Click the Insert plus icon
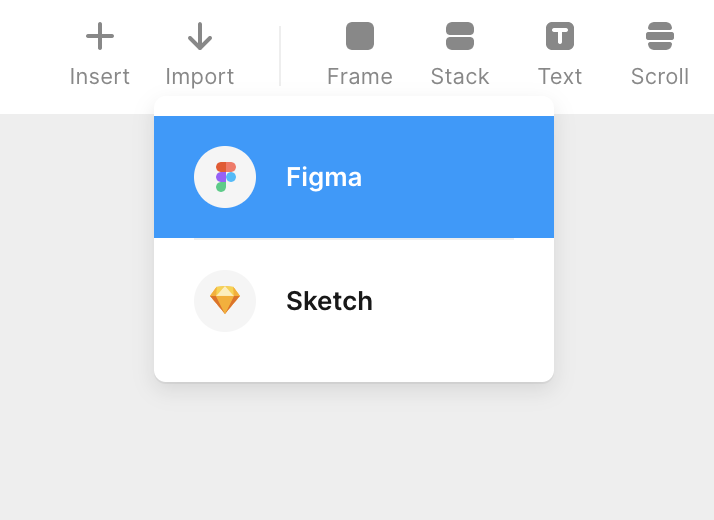This screenshot has width=714, height=520. (100, 37)
